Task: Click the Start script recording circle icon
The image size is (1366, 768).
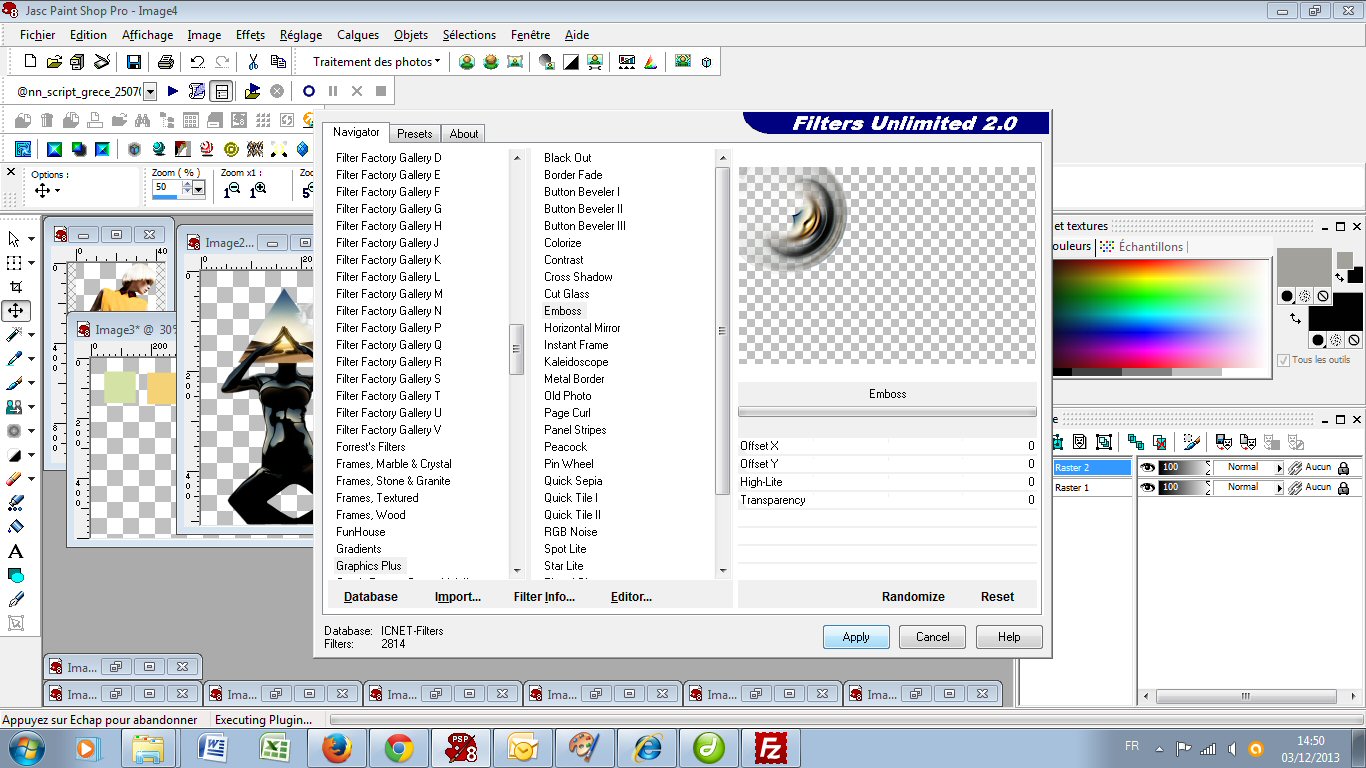Action: (x=309, y=91)
